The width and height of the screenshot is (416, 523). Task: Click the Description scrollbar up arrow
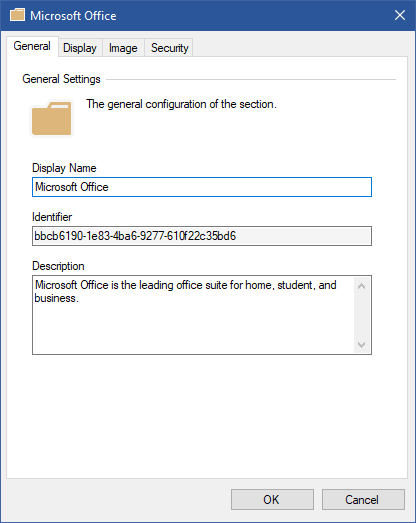[x=361, y=287]
